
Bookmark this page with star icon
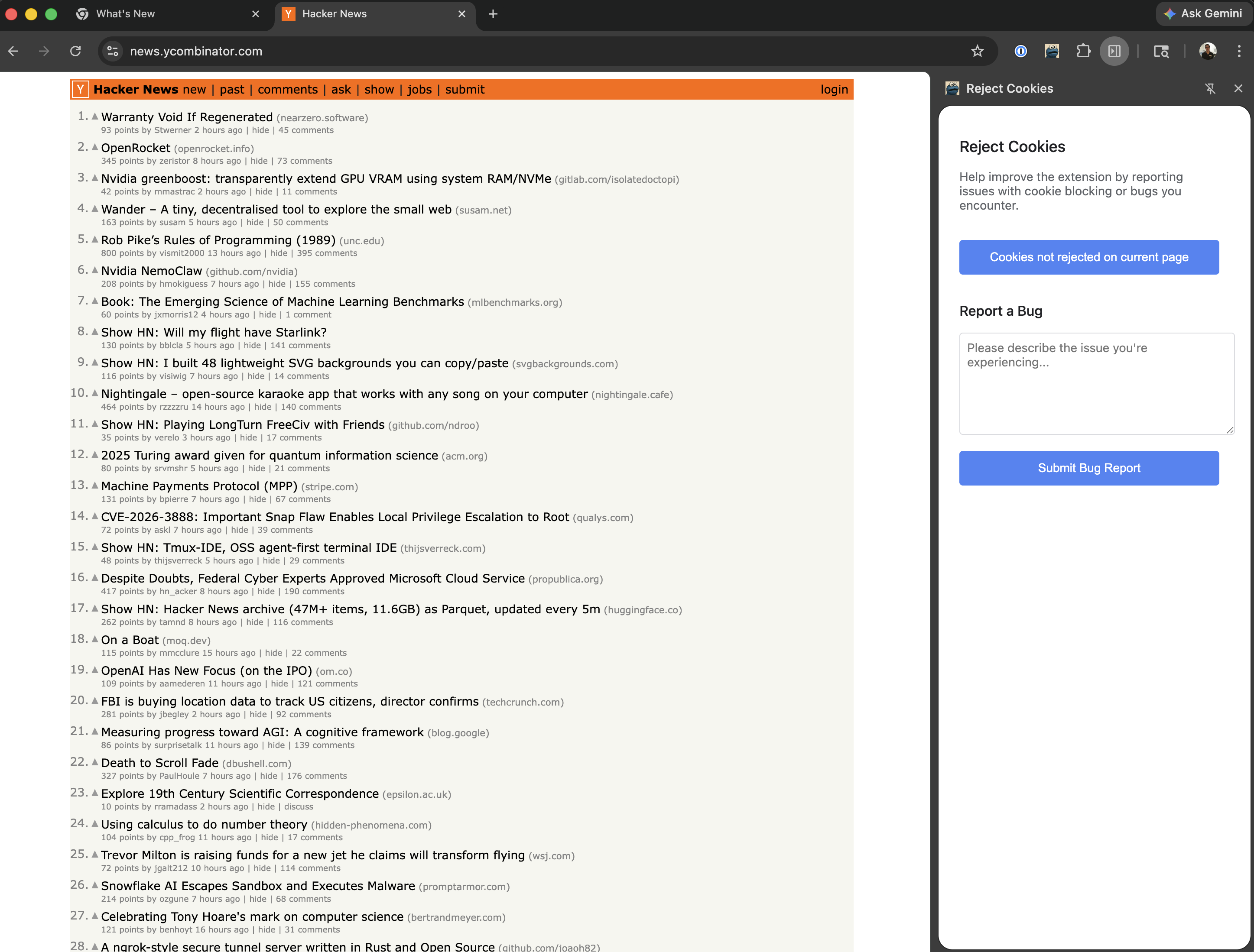(x=978, y=51)
